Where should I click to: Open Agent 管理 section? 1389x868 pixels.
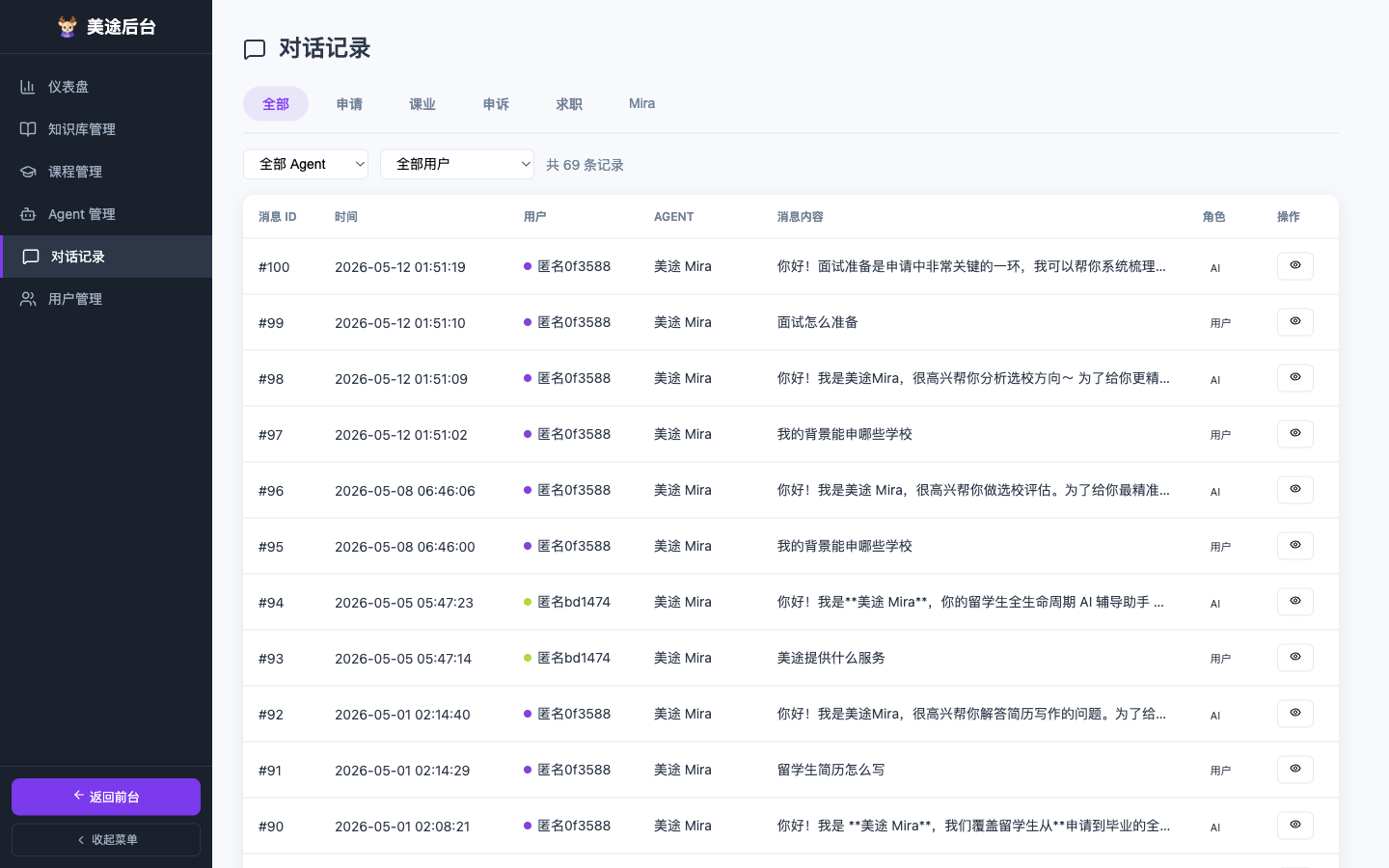(106, 214)
